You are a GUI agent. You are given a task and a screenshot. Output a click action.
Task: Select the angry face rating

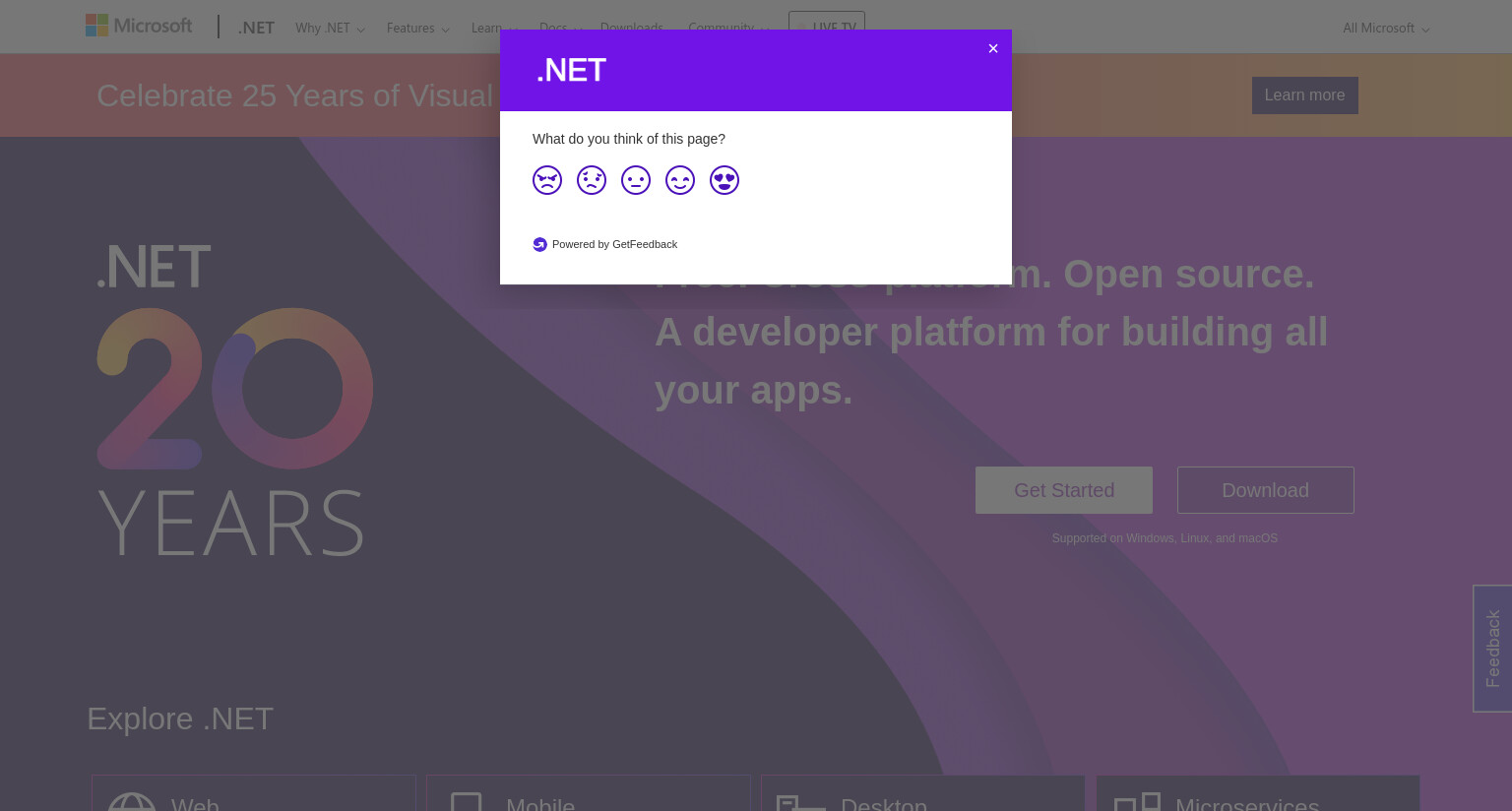pos(547,180)
